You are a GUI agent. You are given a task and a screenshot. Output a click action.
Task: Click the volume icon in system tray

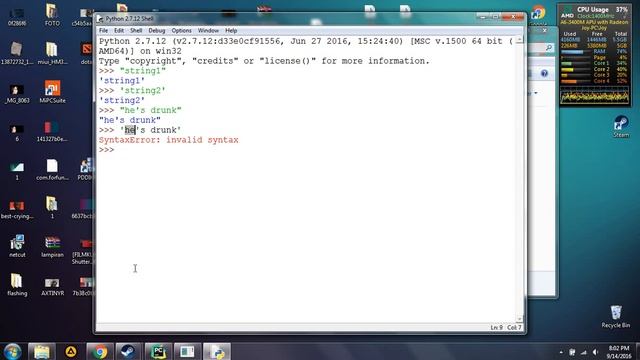(596, 352)
